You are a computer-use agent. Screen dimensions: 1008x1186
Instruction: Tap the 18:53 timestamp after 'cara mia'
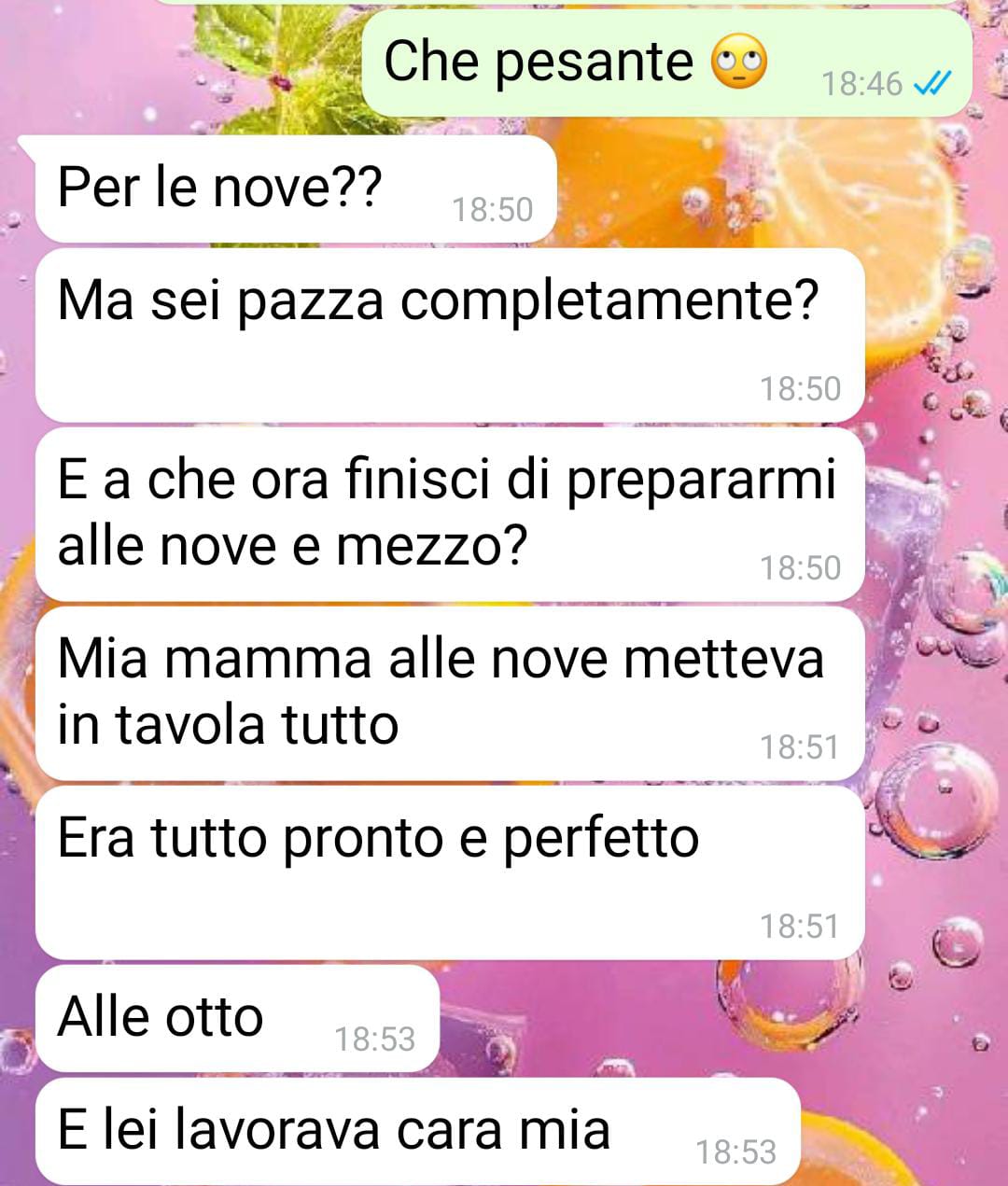pos(736,1152)
